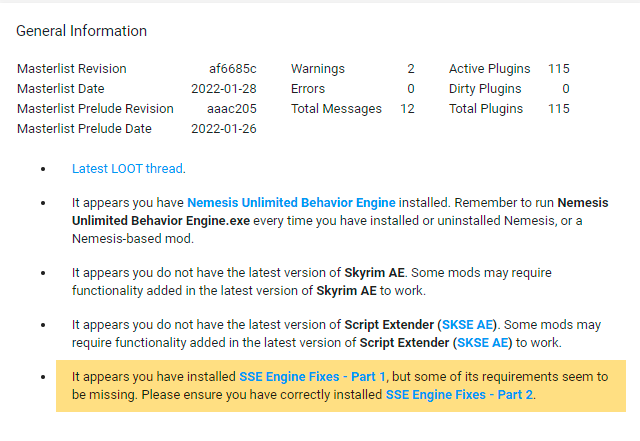
Task: Open SSE Engine Fixes - Part 2 link
Action: 459,394
